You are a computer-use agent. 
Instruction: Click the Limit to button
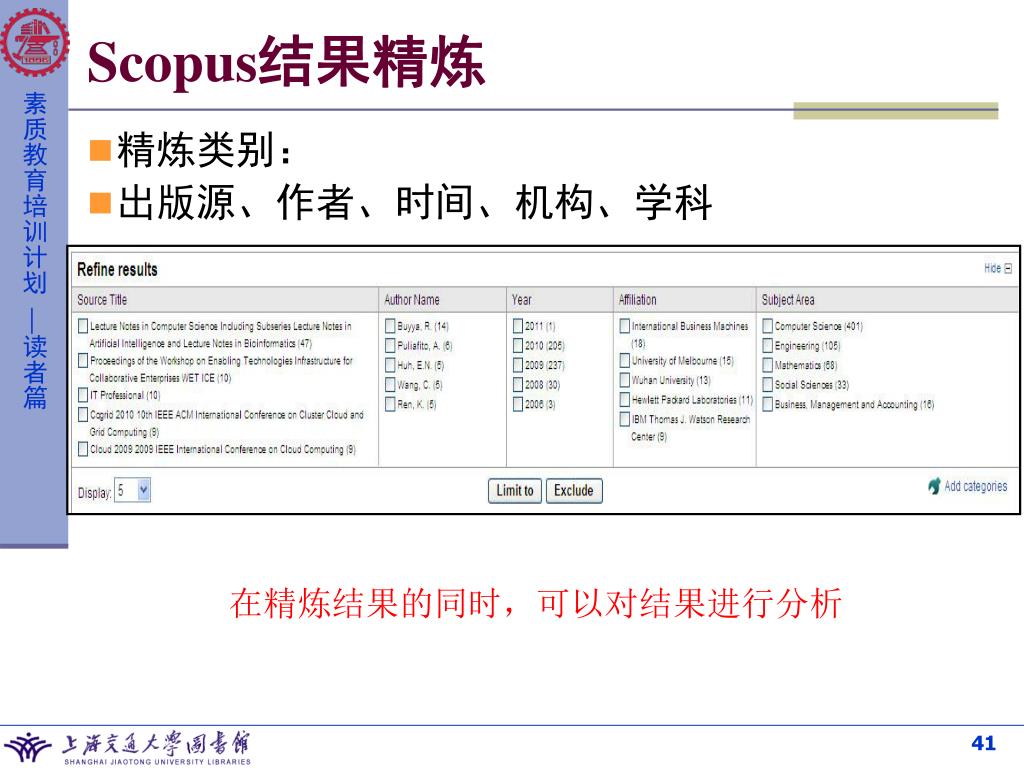pos(515,490)
